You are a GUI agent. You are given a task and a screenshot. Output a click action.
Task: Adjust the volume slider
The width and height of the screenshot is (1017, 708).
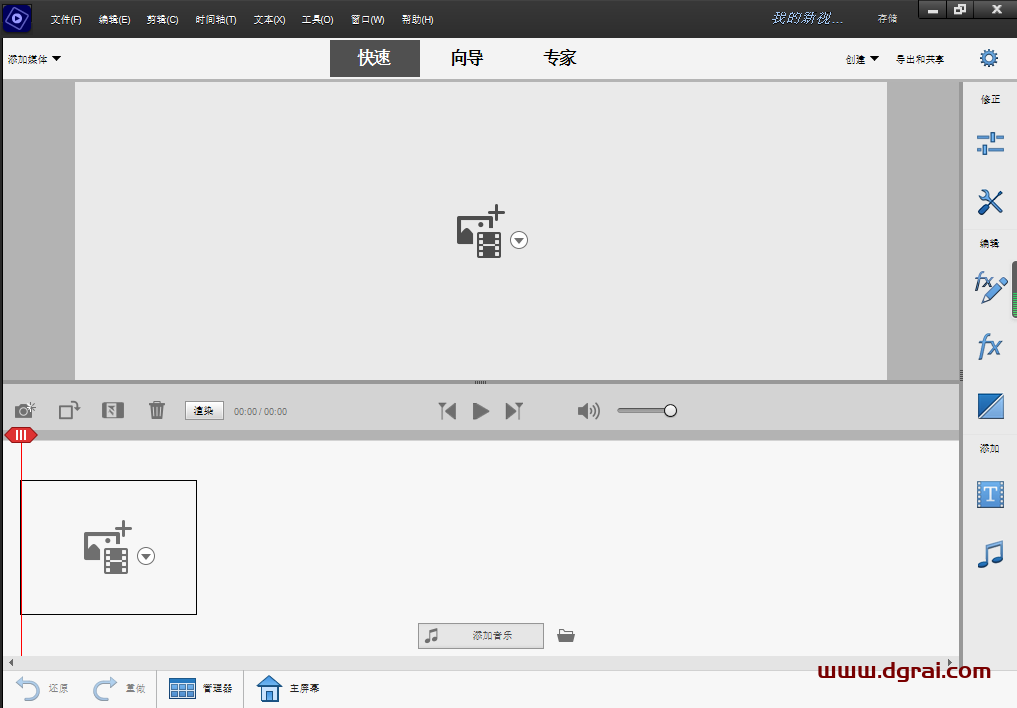[x=670, y=410]
